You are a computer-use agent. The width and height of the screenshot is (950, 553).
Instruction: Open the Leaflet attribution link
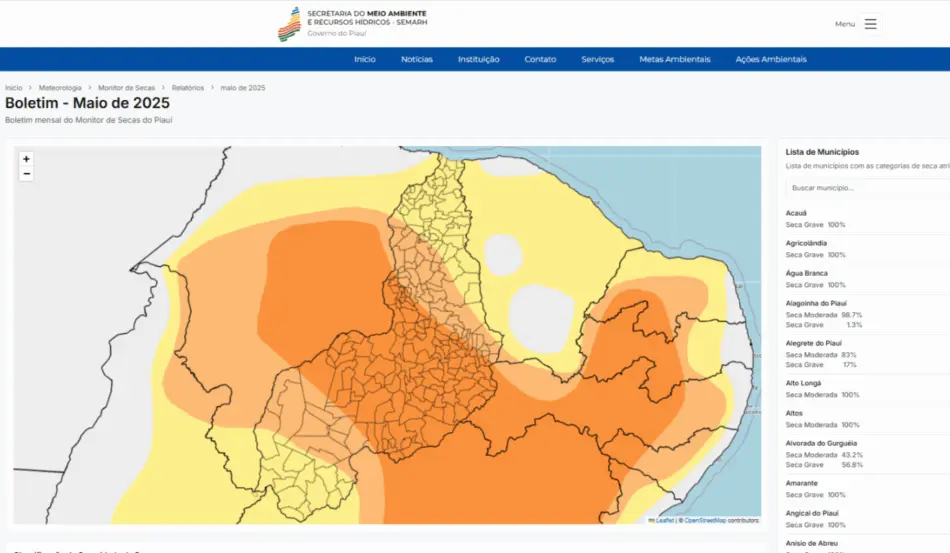tap(664, 520)
